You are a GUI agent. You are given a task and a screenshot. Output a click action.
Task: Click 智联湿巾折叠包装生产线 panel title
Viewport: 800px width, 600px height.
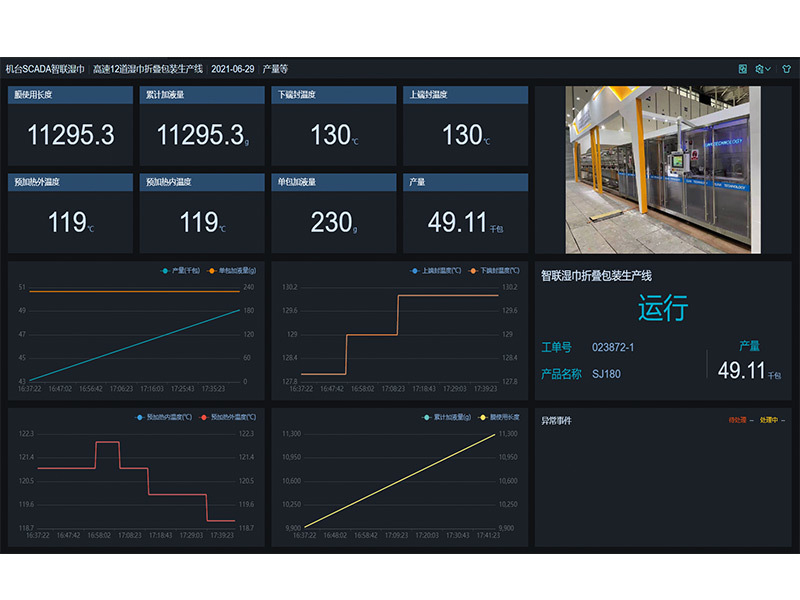(x=596, y=276)
